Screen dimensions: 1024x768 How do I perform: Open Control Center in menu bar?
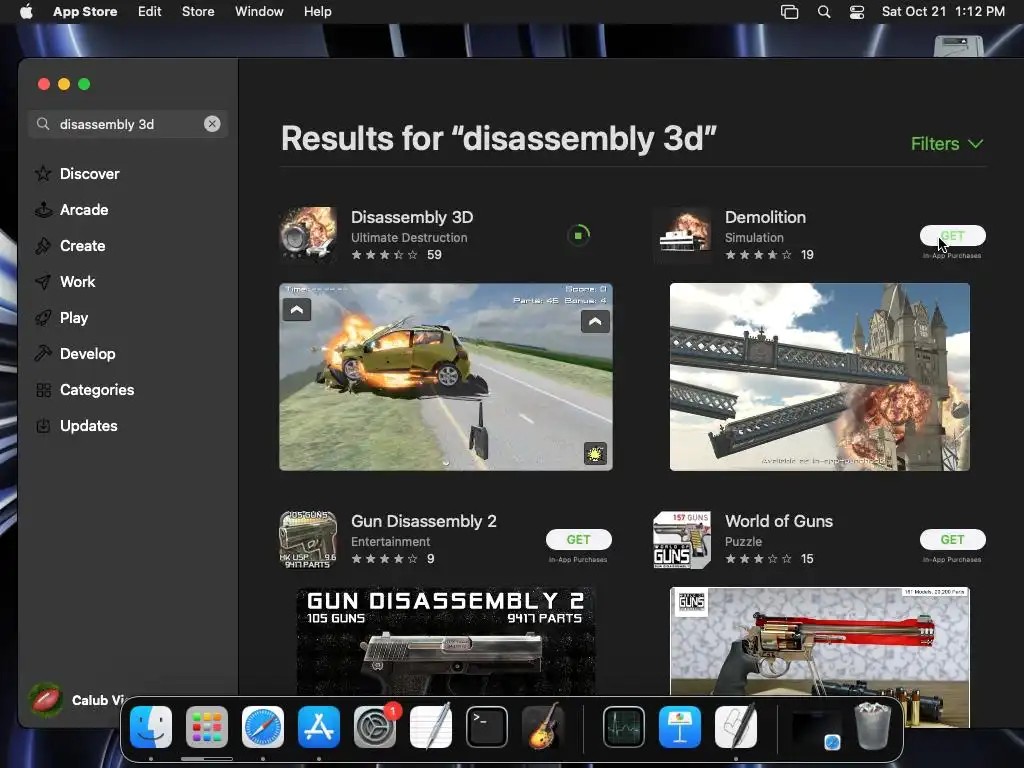click(857, 12)
